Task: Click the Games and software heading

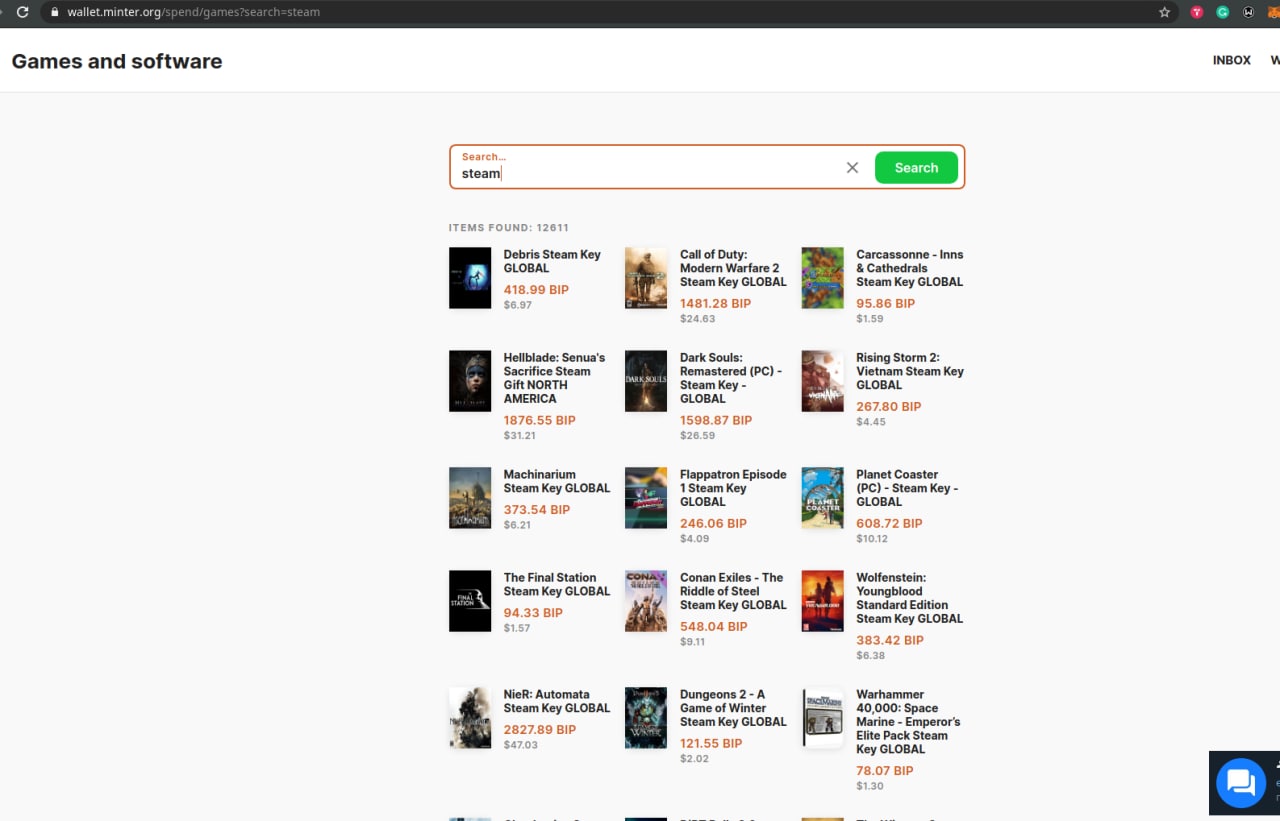Action: click(x=117, y=61)
